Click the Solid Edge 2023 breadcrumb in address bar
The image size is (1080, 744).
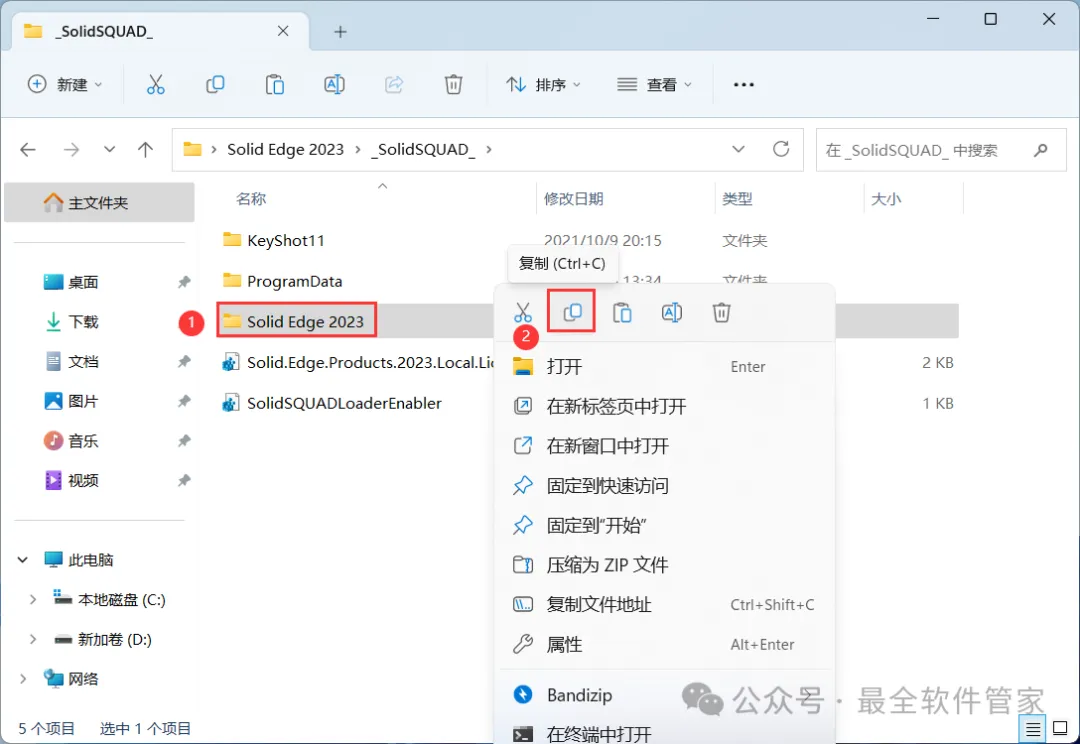[x=285, y=149]
